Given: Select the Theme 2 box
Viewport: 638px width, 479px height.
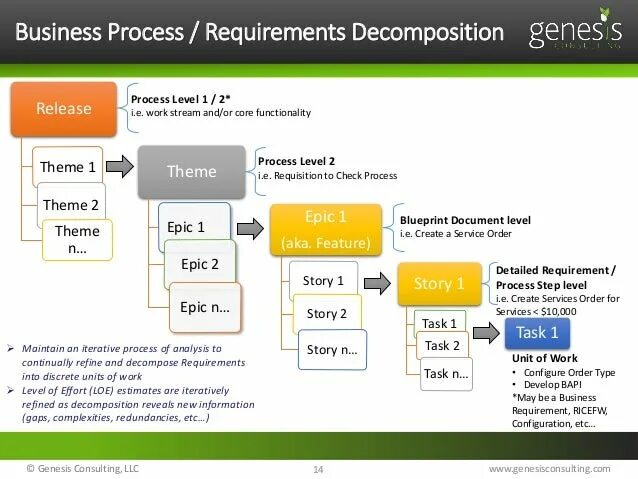Looking at the screenshot, I should tap(71, 204).
